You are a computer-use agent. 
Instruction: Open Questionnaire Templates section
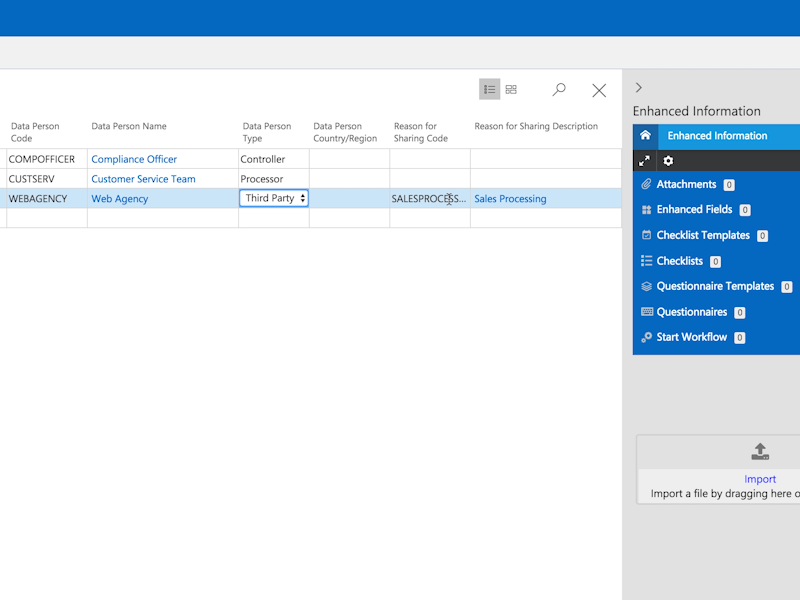click(x=715, y=286)
